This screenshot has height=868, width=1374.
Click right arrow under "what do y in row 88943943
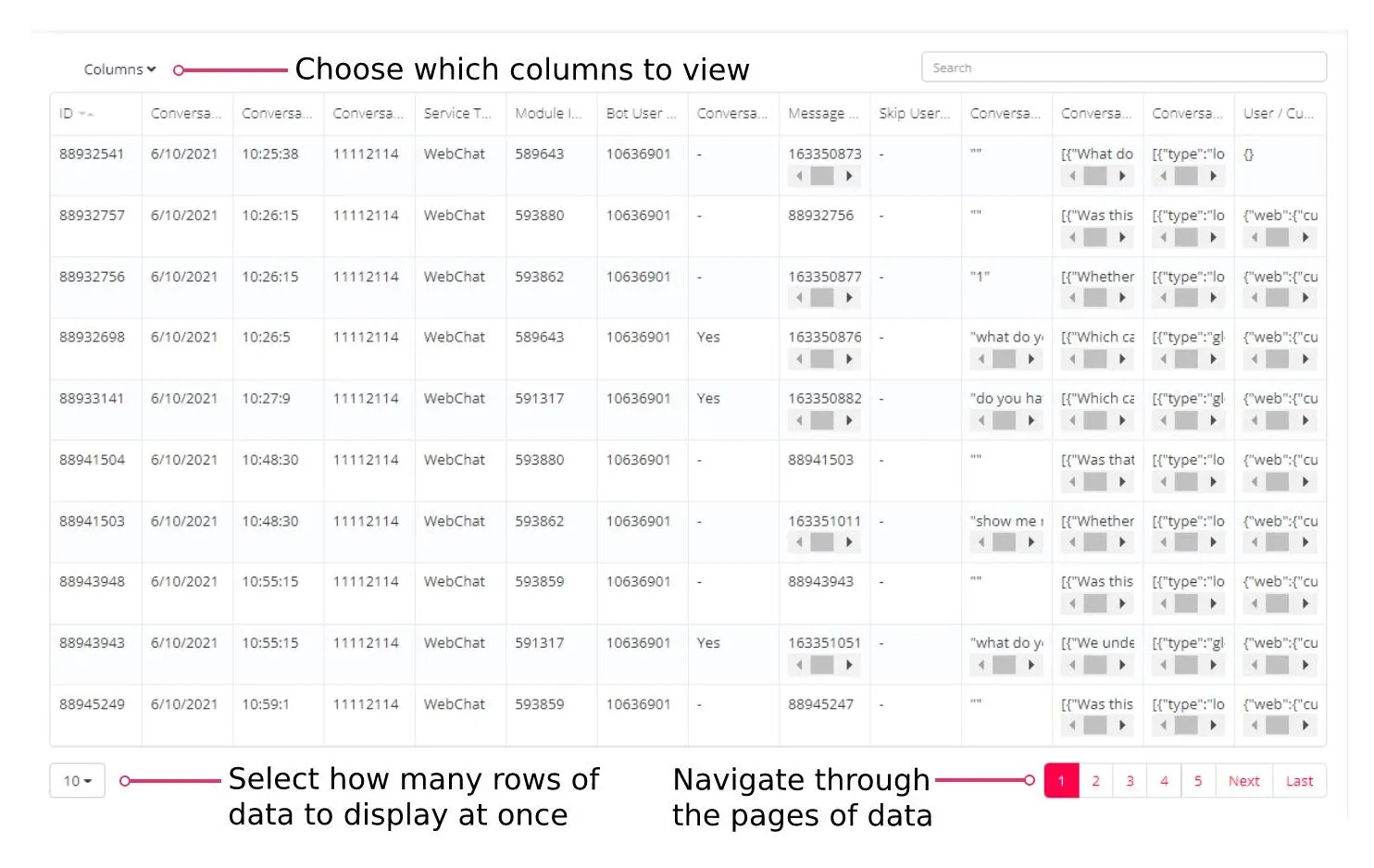(x=1030, y=664)
